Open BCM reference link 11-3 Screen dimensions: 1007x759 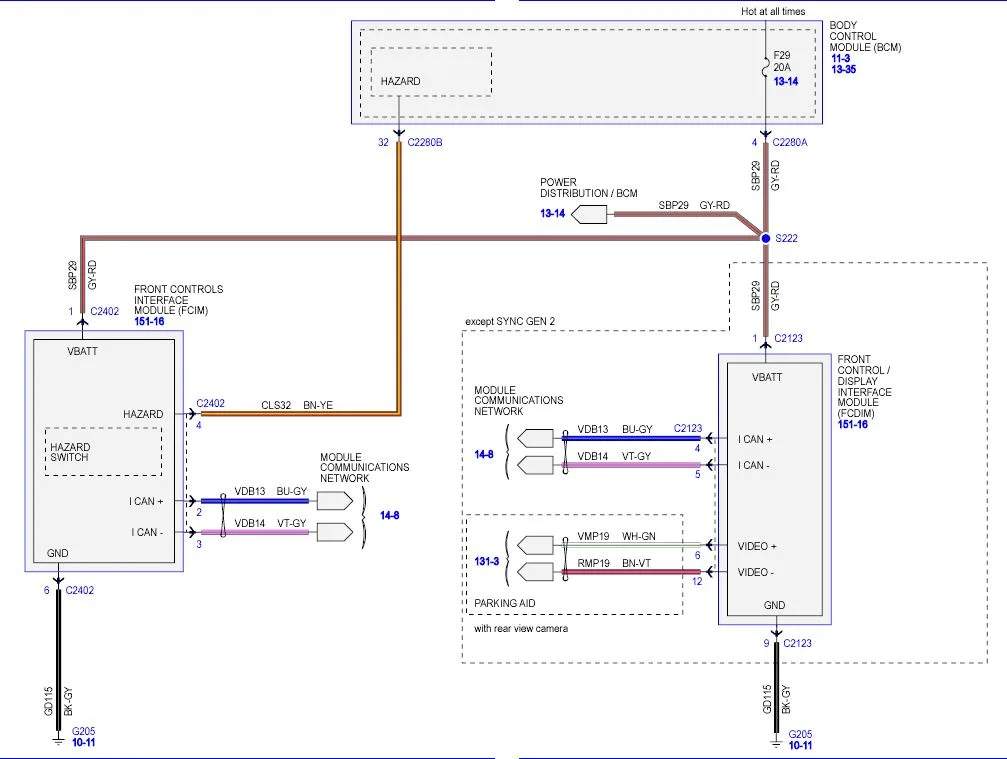840,58
